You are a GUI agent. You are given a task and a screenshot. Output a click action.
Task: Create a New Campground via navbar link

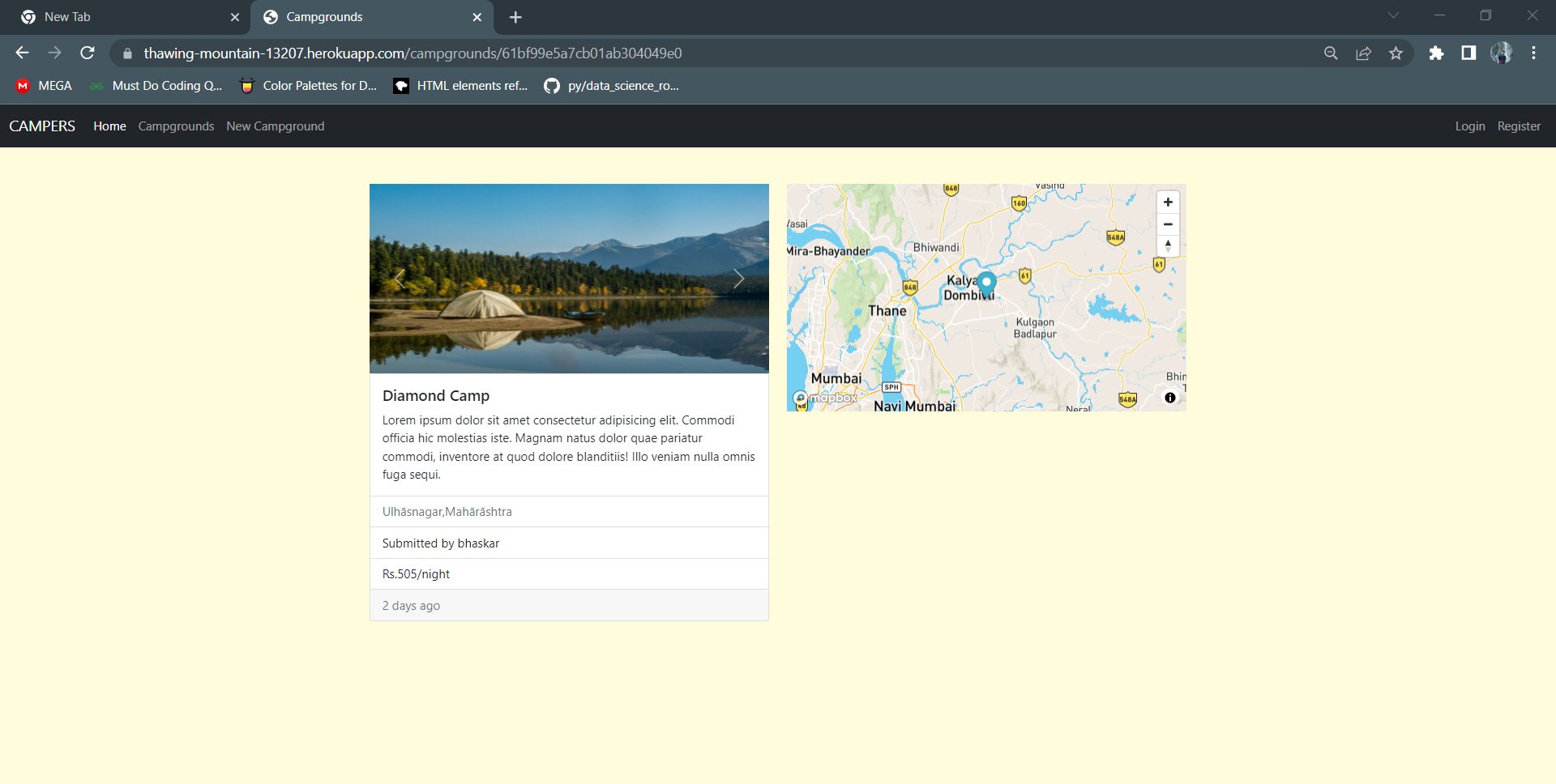(x=275, y=126)
